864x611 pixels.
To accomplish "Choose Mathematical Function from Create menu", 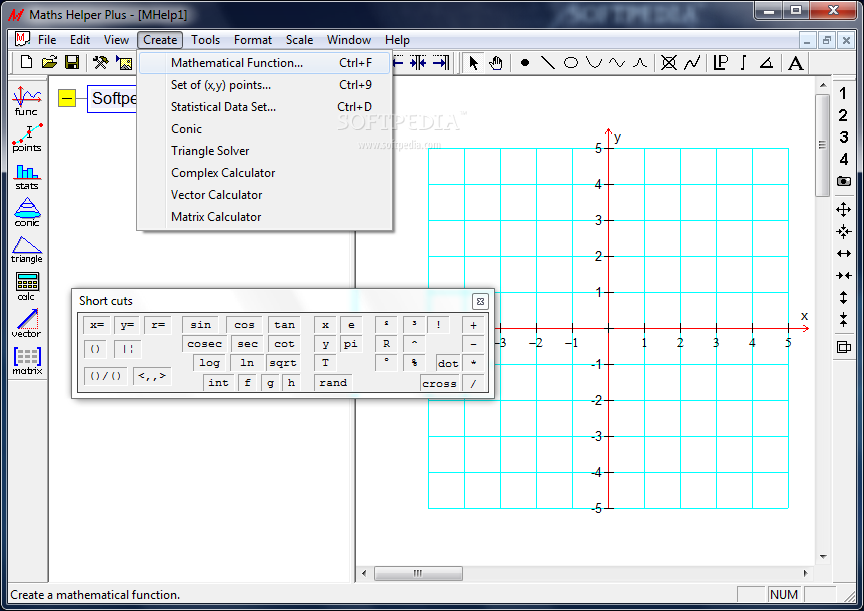I will coord(264,63).
